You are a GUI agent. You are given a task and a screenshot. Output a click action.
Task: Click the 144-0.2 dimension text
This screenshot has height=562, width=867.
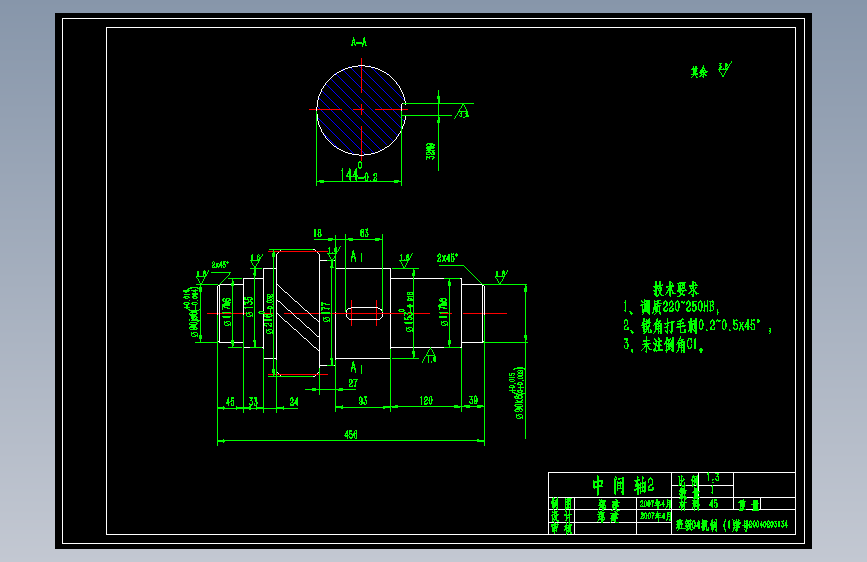click(359, 175)
